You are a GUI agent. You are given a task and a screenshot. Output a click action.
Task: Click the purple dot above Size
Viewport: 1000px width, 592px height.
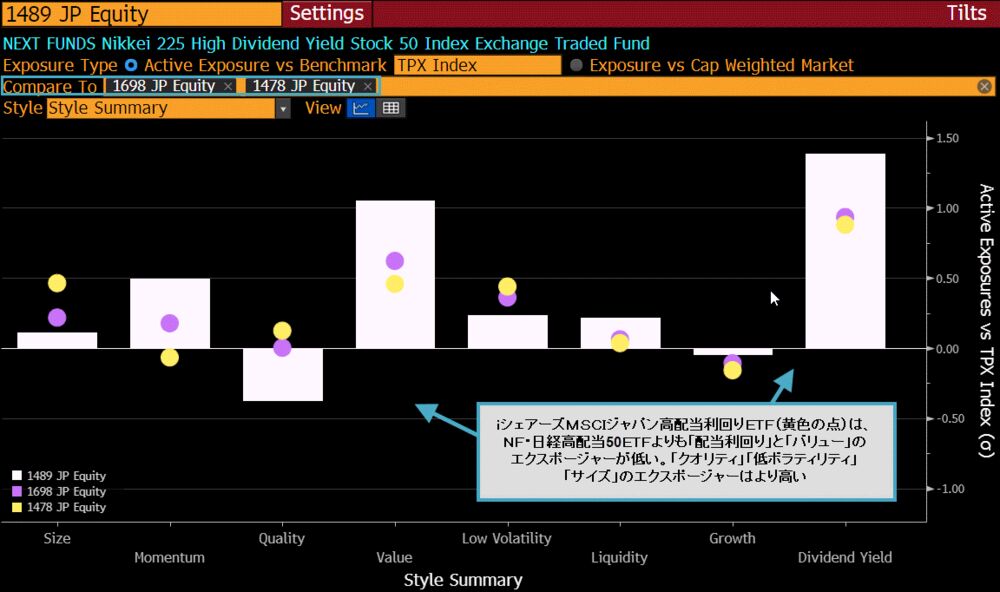tap(57, 318)
